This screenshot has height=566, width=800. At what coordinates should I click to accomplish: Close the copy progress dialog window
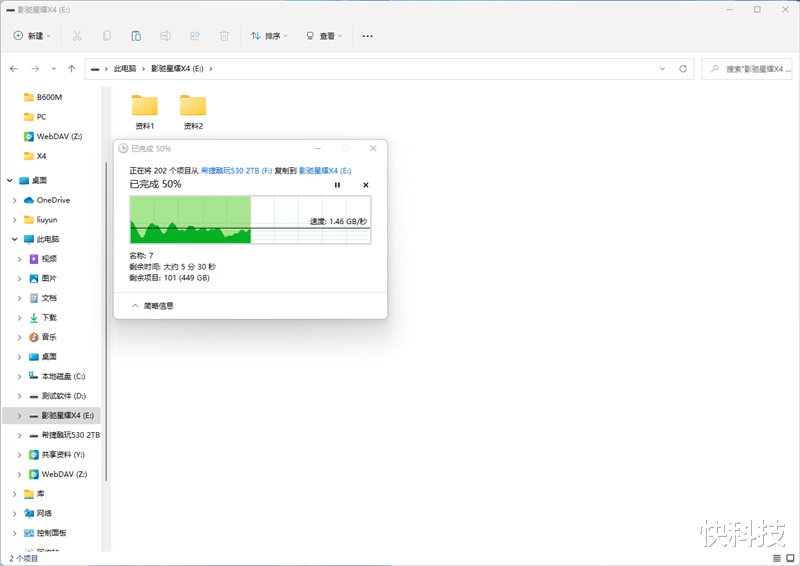373,149
